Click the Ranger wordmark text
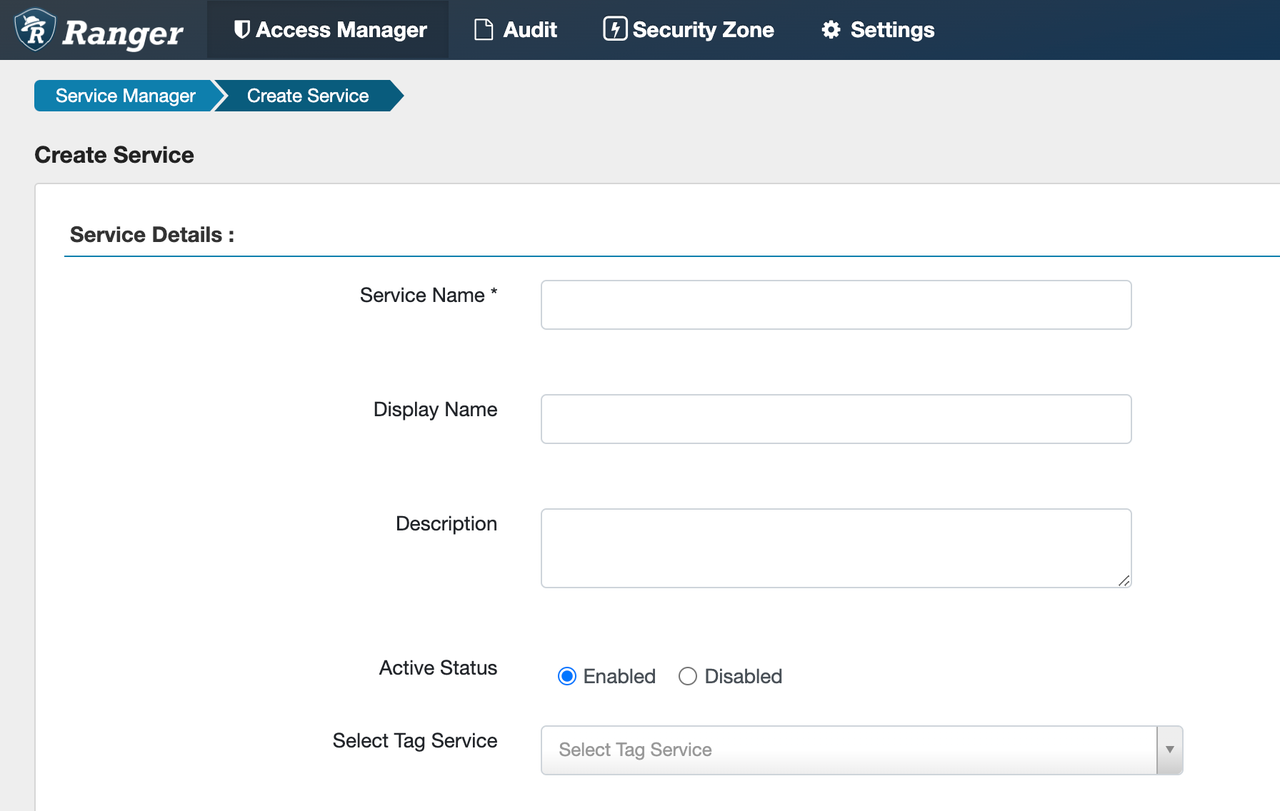1280x811 pixels. pyautogui.click(x=123, y=33)
